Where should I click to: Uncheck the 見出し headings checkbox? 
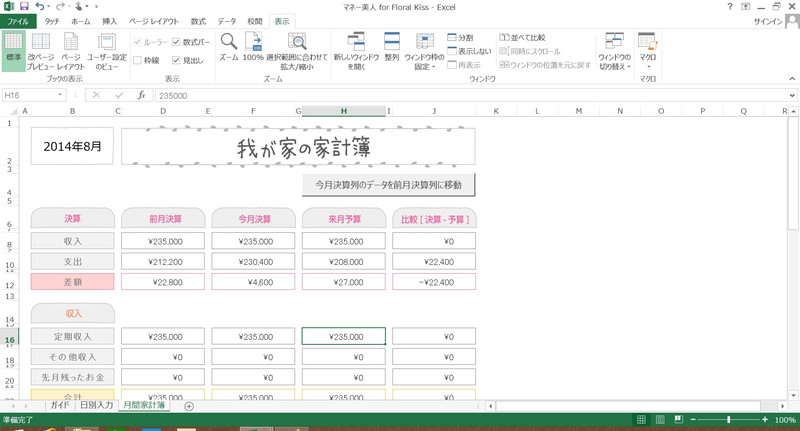point(176,60)
